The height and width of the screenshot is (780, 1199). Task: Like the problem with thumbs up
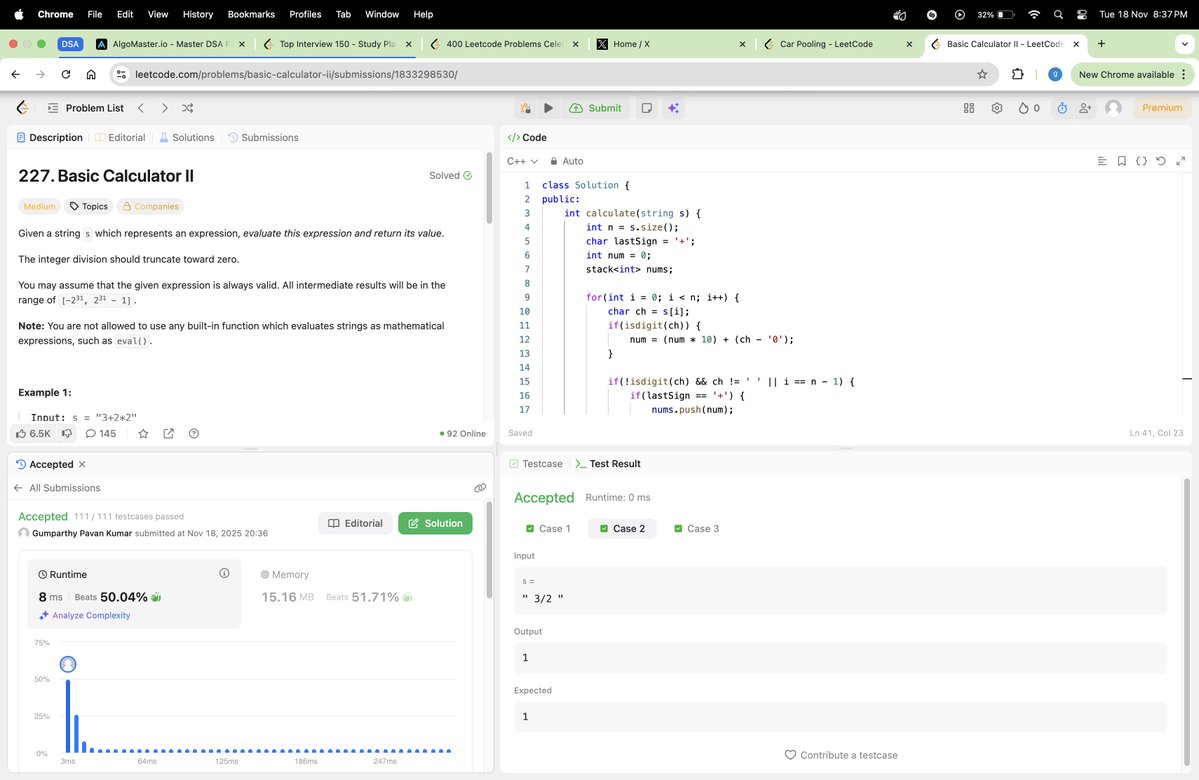tap(33, 434)
